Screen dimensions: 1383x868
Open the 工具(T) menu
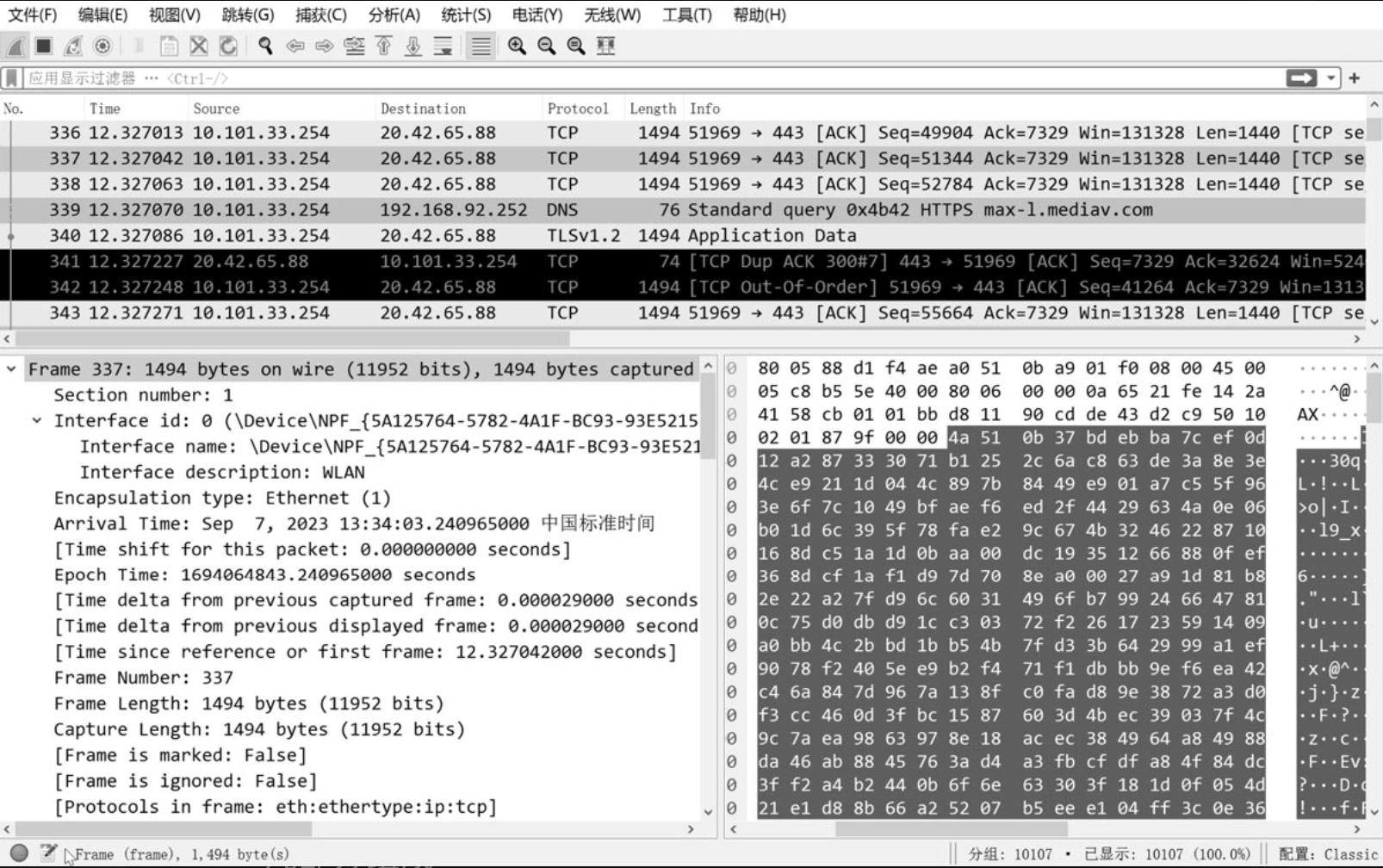687,15
